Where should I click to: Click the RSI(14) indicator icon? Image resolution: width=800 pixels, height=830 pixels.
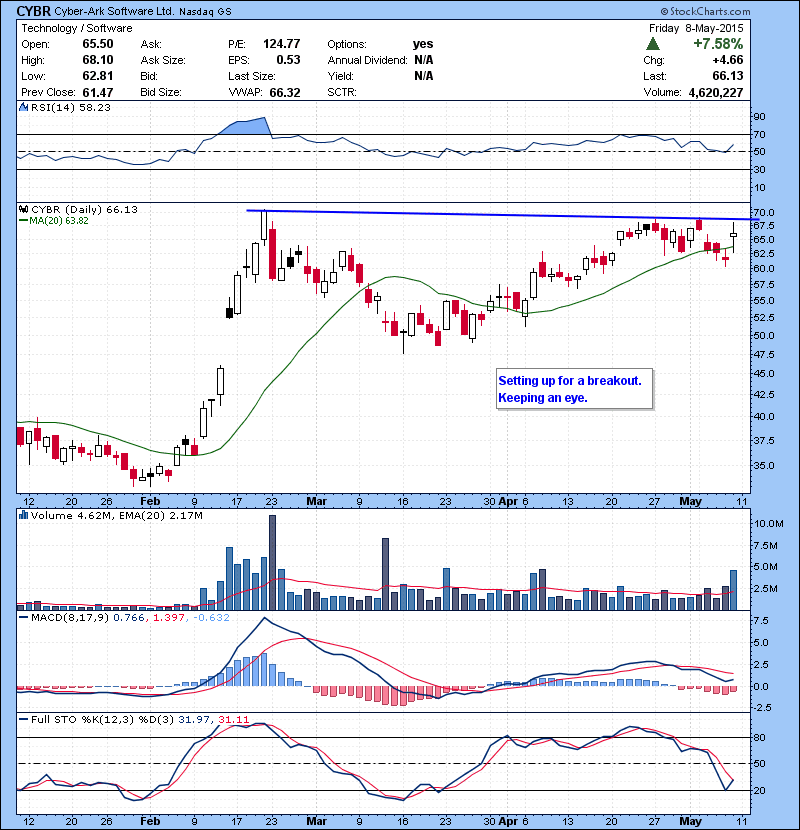point(23,107)
